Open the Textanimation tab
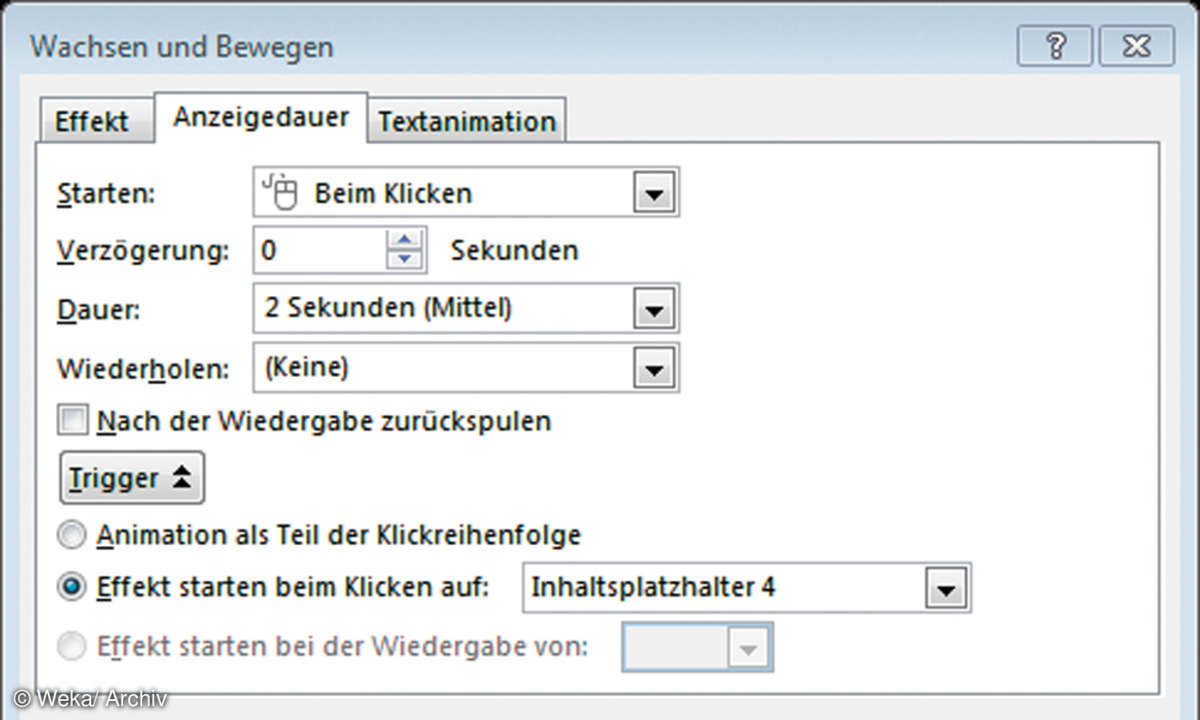This screenshot has width=1200, height=720. coord(466,122)
